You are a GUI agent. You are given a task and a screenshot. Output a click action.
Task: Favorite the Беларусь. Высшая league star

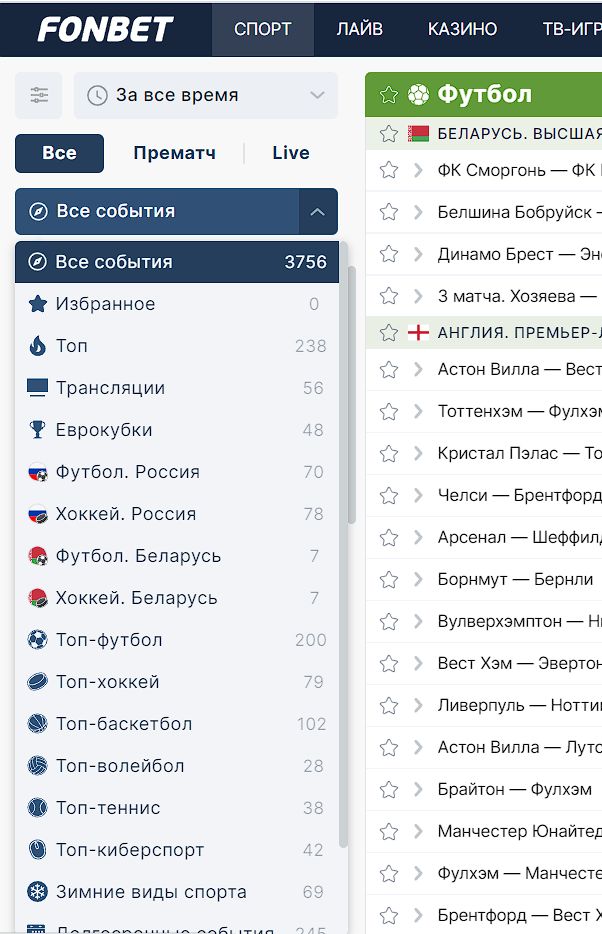389,133
